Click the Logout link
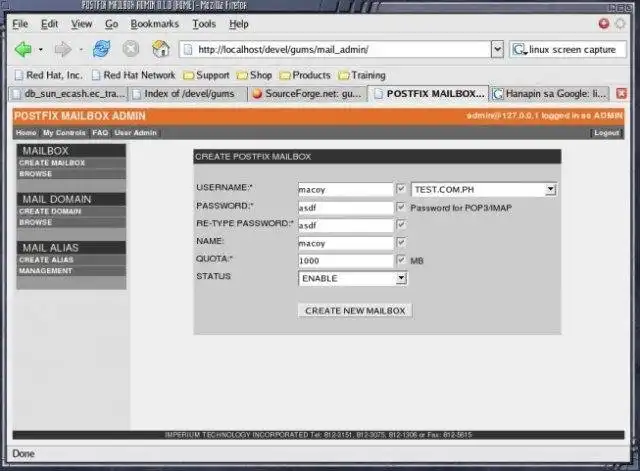Image resolution: width=640 pixels, height=471 pixels. tap(607, 133)
